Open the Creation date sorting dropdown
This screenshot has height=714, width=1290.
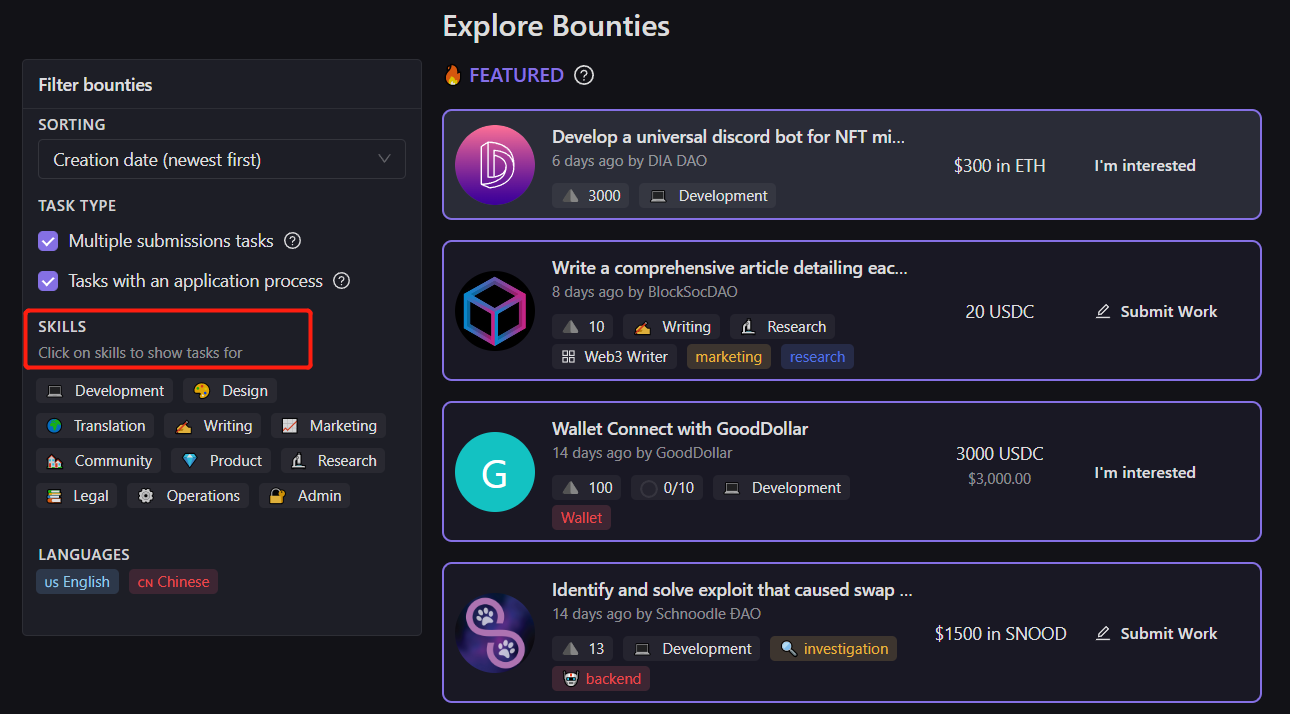(222, 159)
